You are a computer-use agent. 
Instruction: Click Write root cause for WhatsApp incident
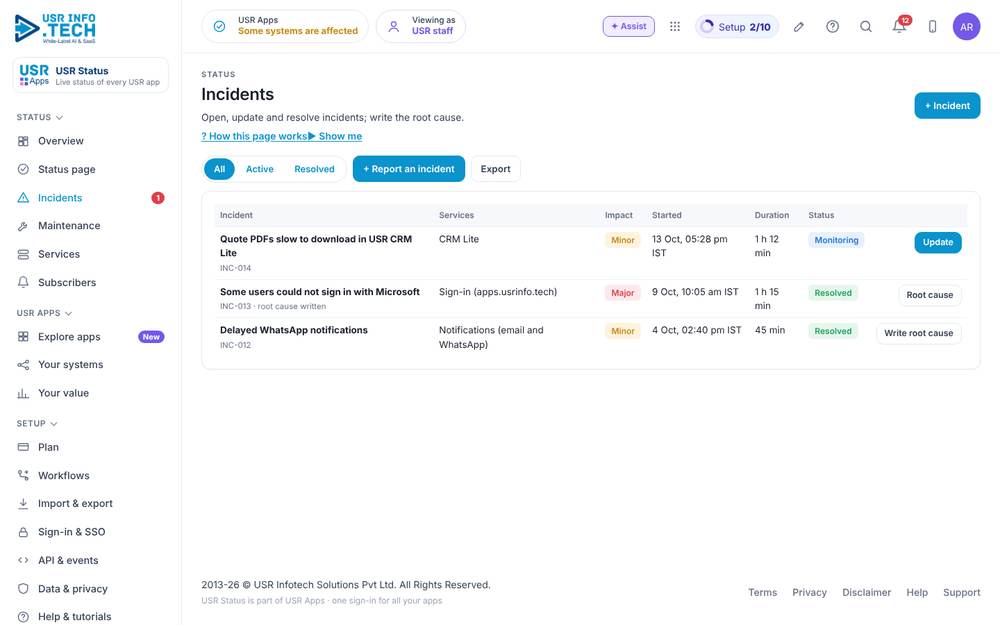point(918,333)
